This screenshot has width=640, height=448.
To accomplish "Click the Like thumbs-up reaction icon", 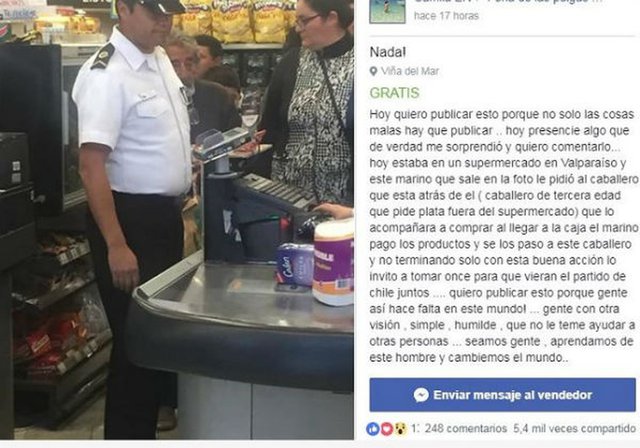I will click(373, 428).
